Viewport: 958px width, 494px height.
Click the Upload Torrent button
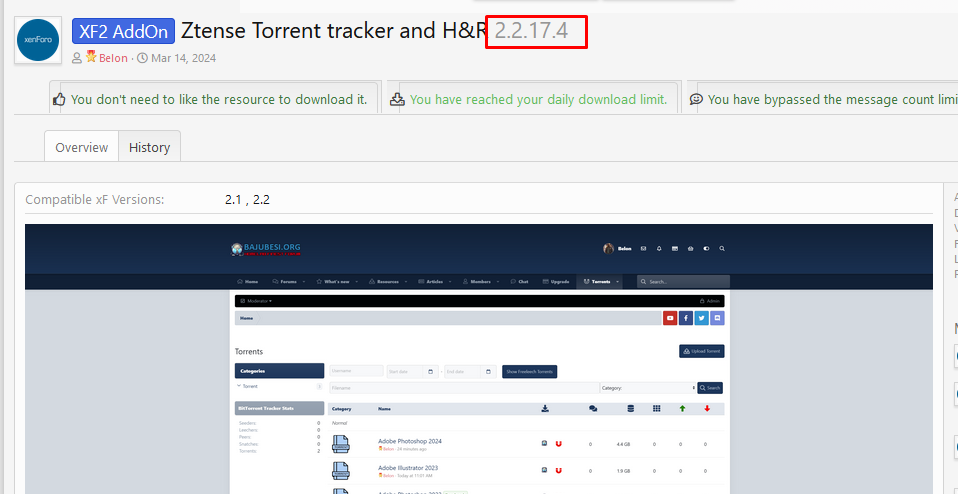(x=701, y=351)
